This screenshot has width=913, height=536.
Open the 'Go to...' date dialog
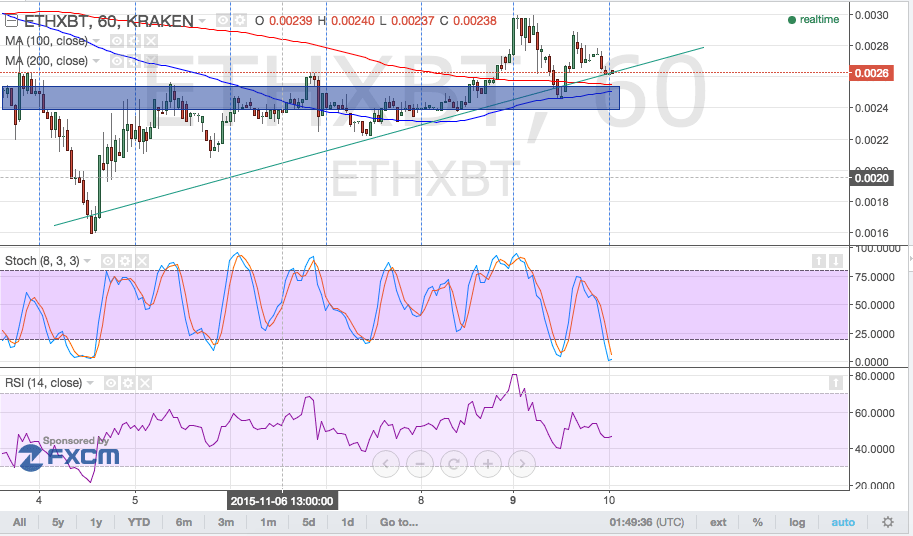point(399,522)
